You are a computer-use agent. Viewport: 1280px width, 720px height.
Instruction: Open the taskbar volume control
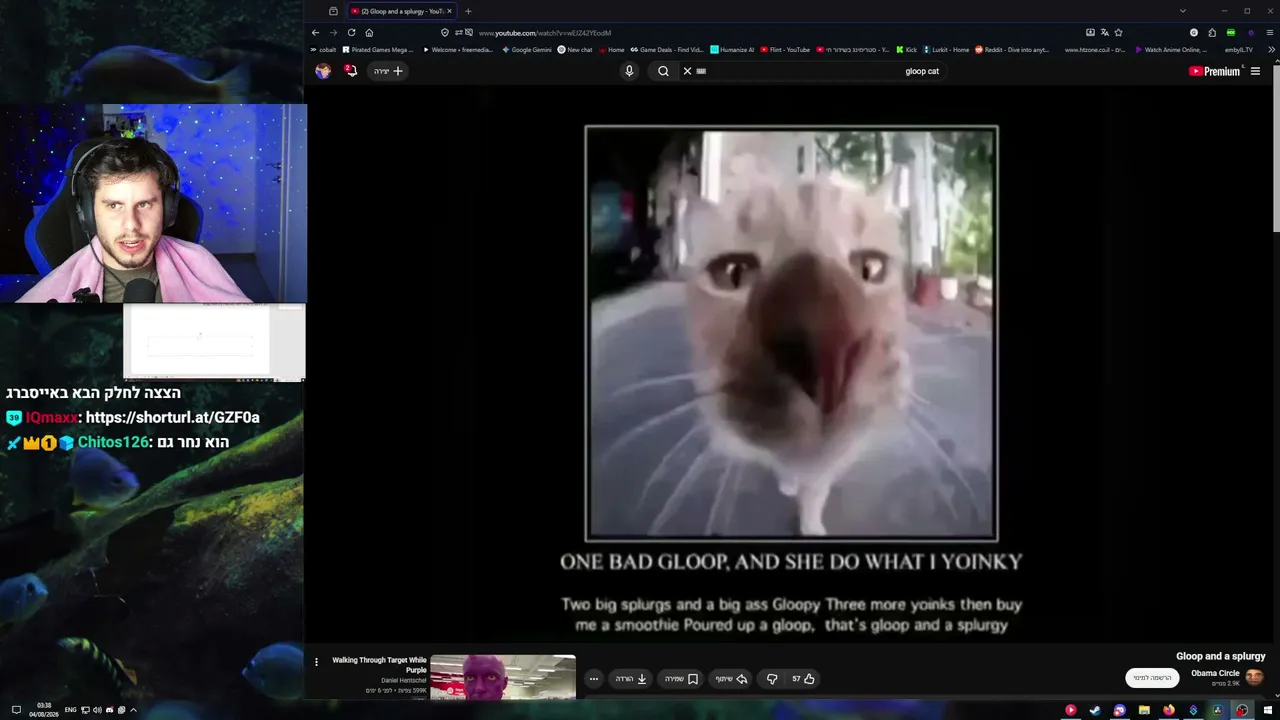tap(97, 710)
